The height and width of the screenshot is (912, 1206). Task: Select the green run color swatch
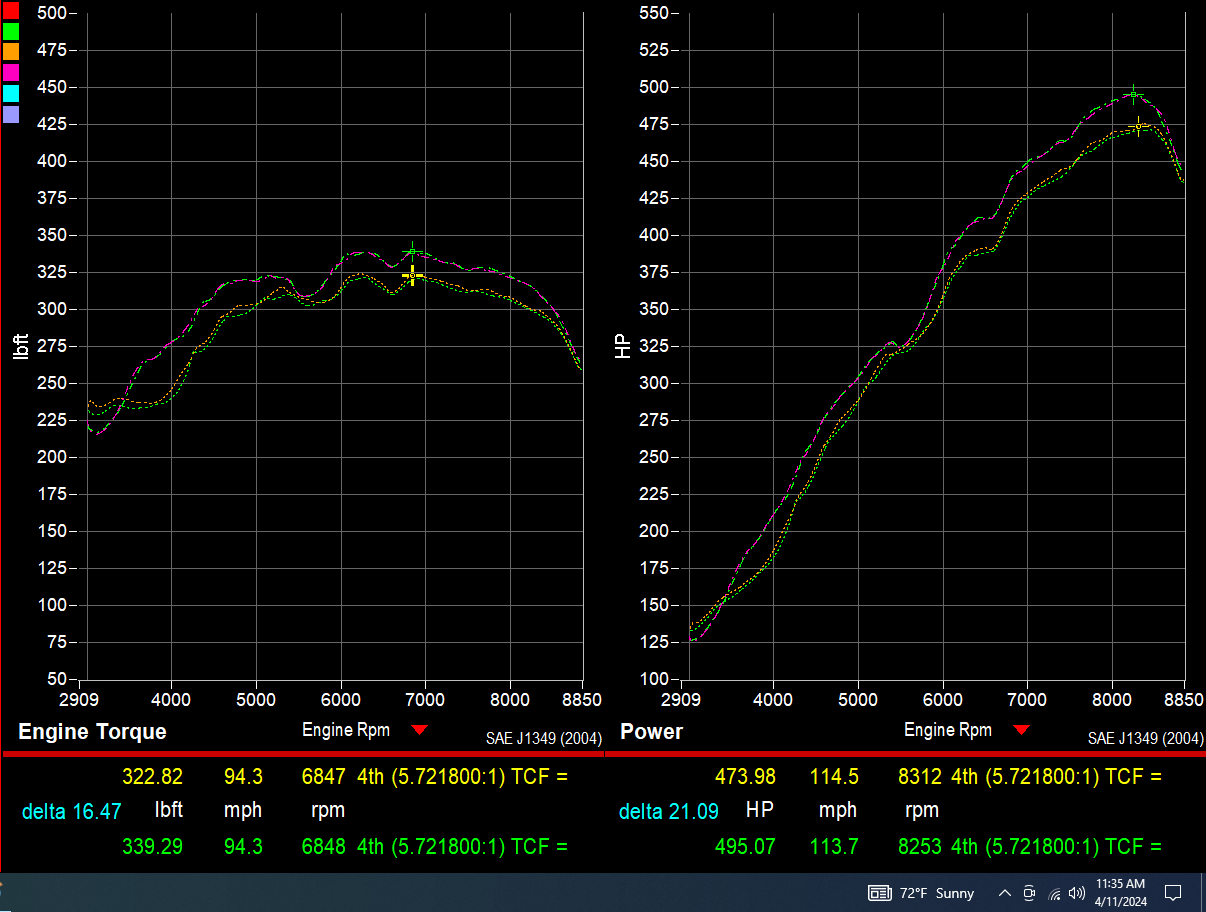point(11,31)
